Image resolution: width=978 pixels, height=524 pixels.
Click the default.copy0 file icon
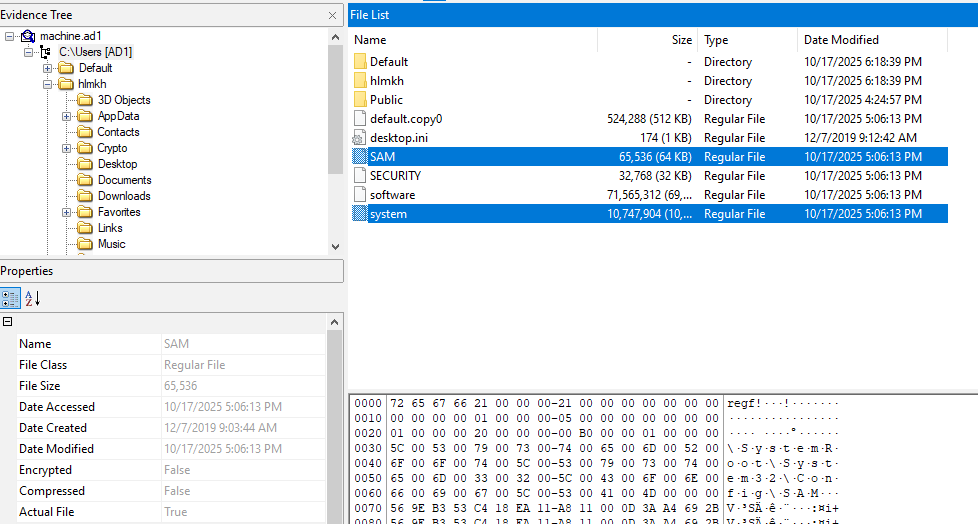tap(360, 119)
